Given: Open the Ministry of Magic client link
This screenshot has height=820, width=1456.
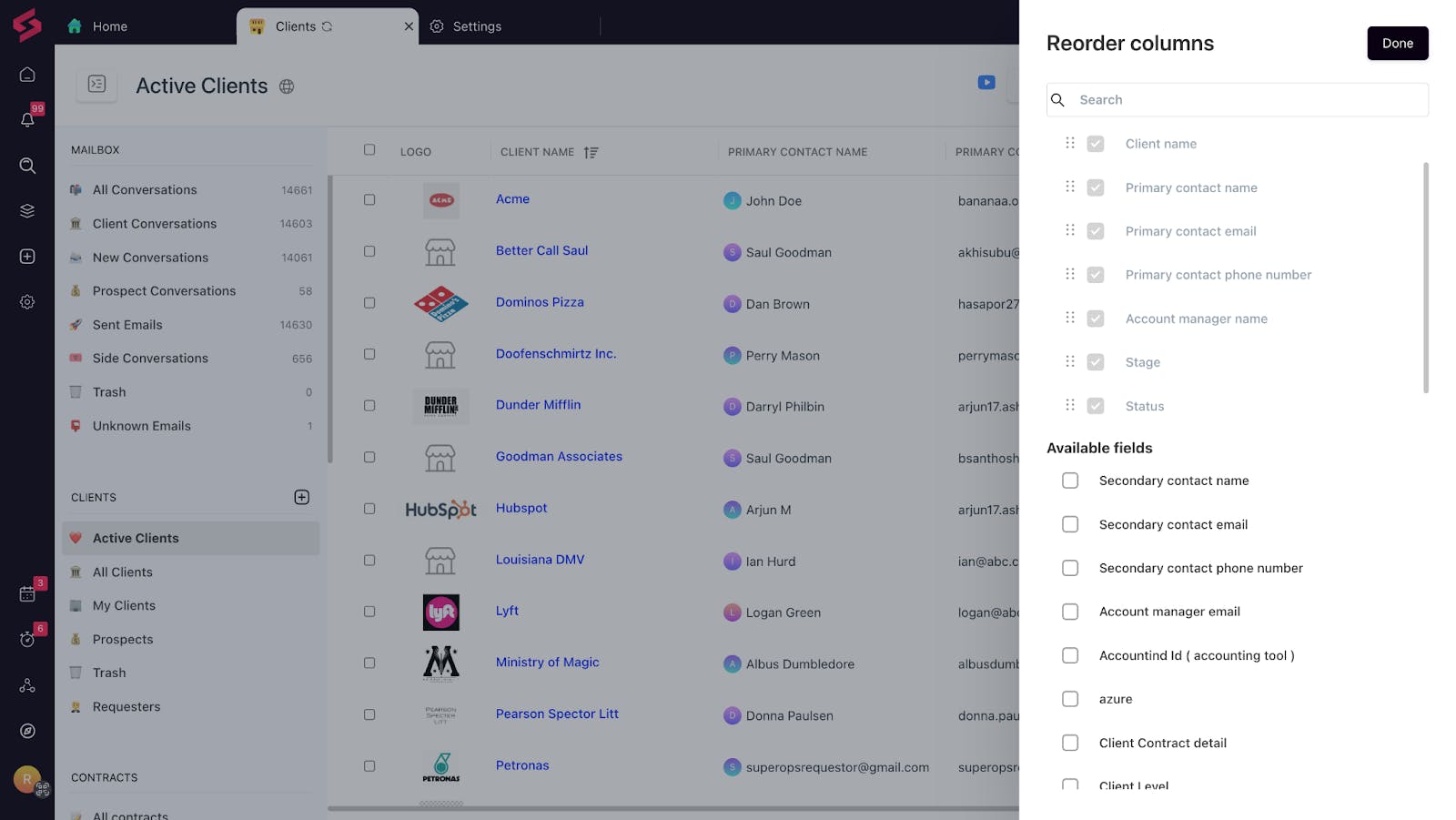Looking at the screenshot, I should click(x=547, y=663).
